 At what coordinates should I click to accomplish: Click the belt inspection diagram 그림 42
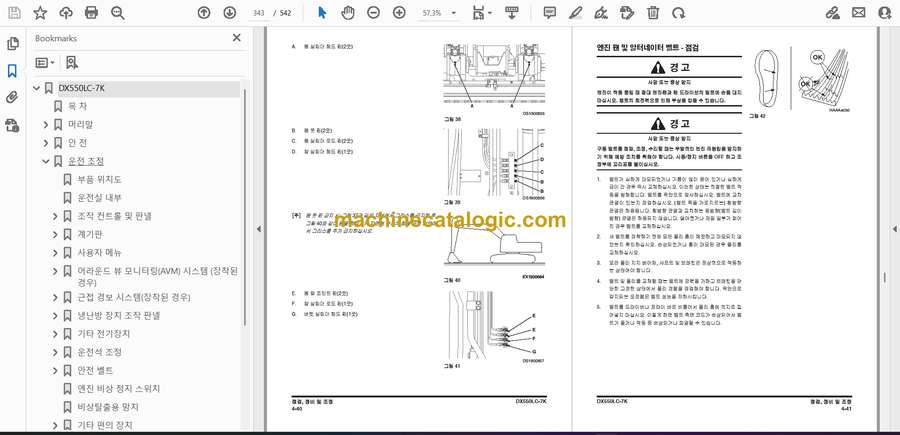(x=799, y=77)
